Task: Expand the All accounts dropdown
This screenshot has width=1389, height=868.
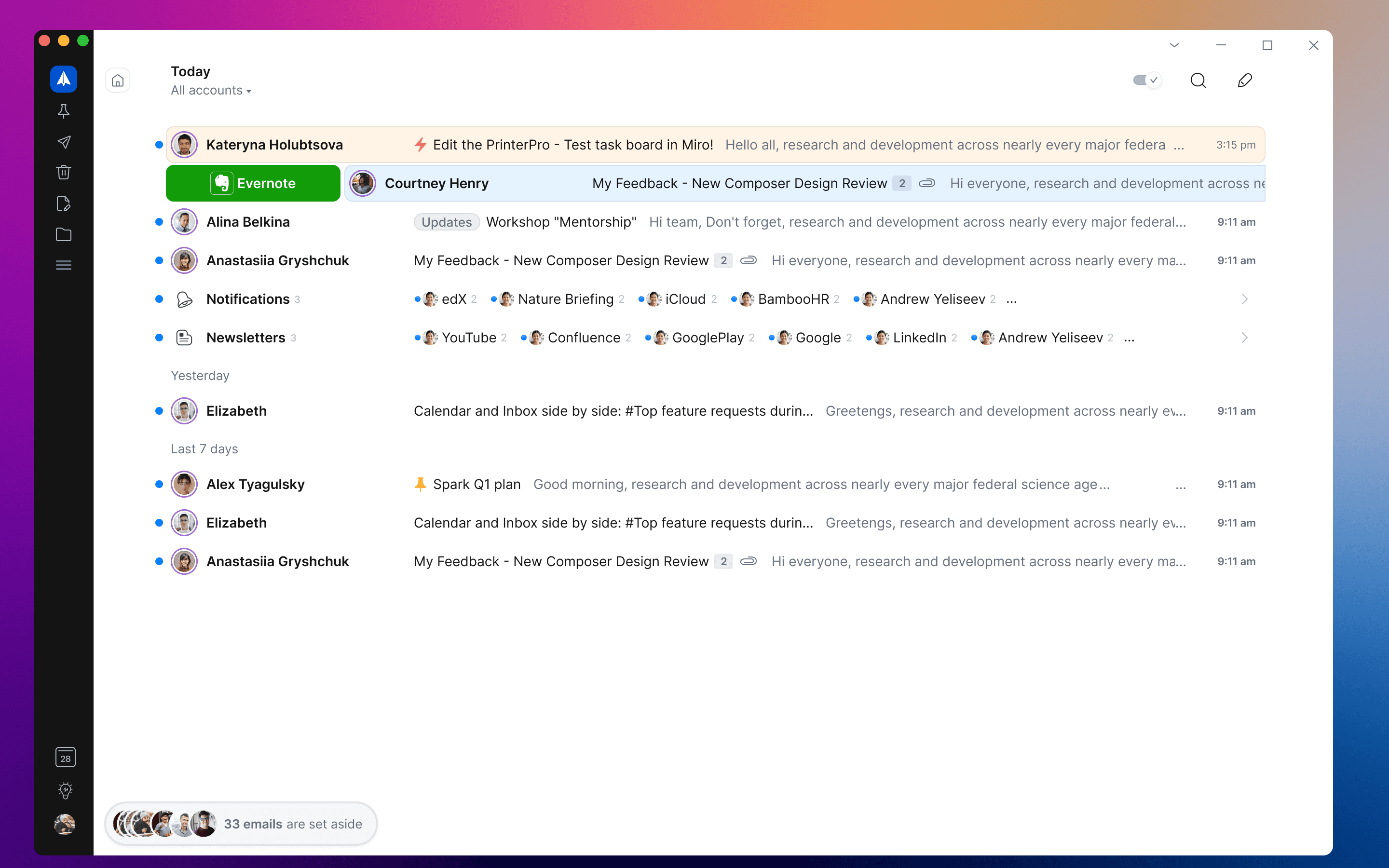Action: [x=211, y=91]
